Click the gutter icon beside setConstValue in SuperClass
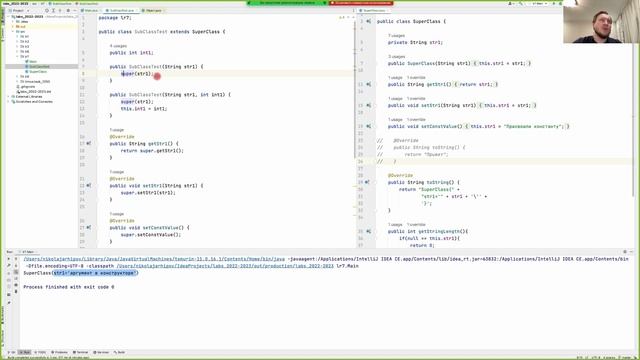 [x=369, y=127]
